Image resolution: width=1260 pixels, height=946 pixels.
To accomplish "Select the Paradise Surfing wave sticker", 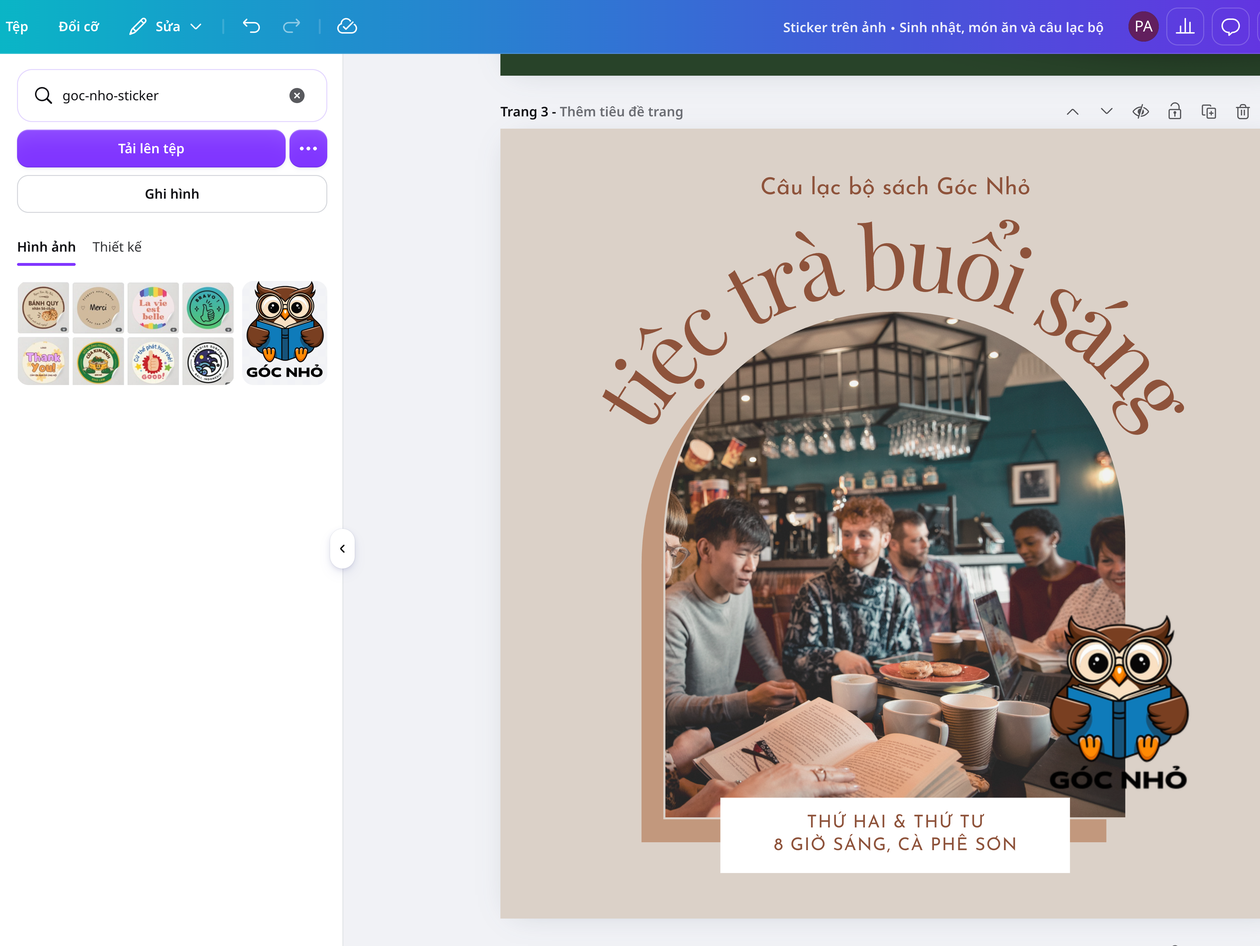I will tap(208, 360).
